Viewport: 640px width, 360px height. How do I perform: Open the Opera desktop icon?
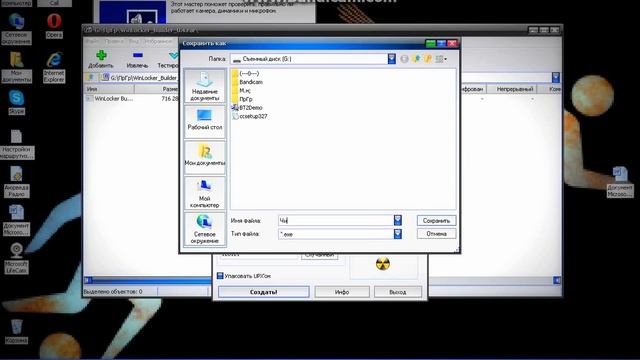54,26
